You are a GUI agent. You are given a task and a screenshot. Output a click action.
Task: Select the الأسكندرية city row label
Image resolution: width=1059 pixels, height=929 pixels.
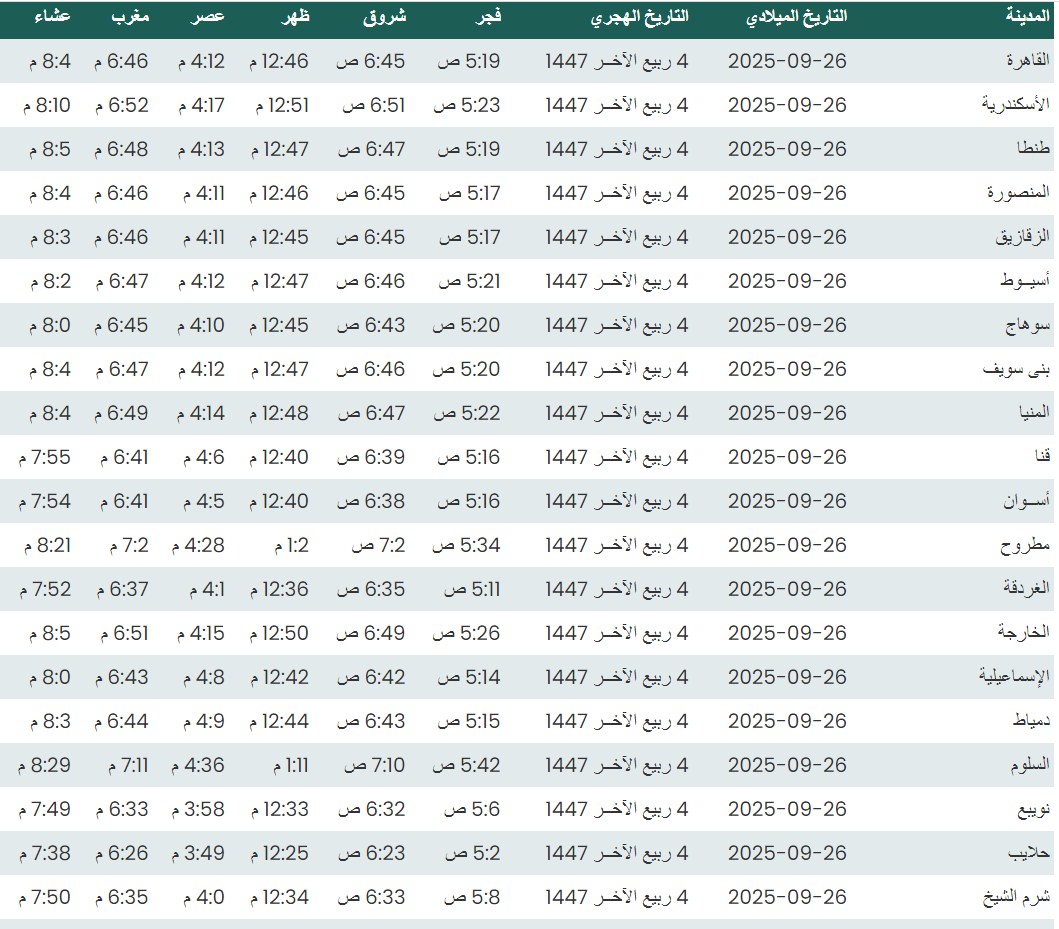(x=1015, y=105)
